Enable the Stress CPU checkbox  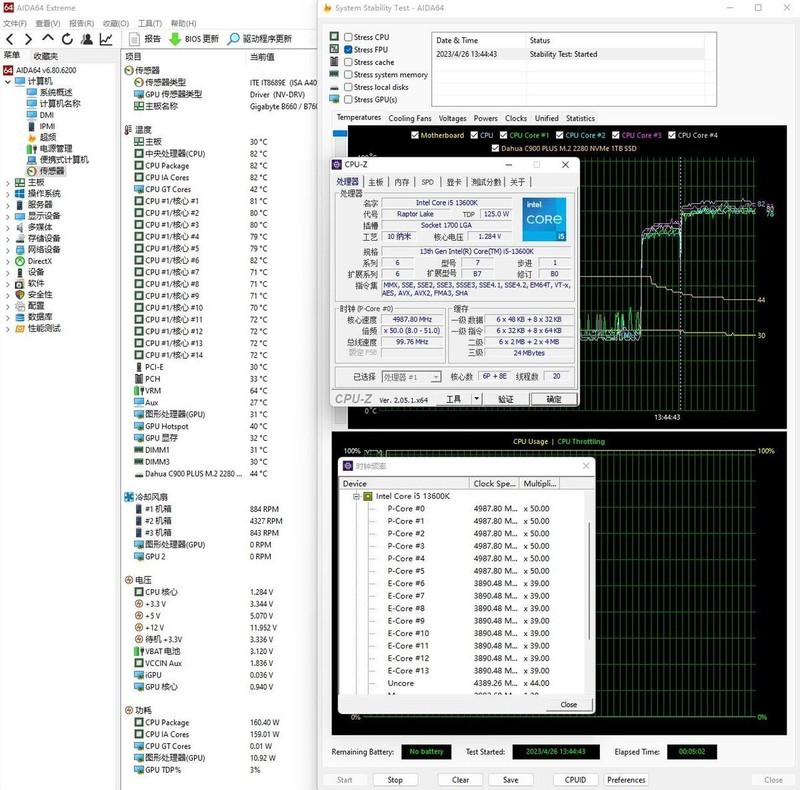pyautogui.click(x=347, y=37)
